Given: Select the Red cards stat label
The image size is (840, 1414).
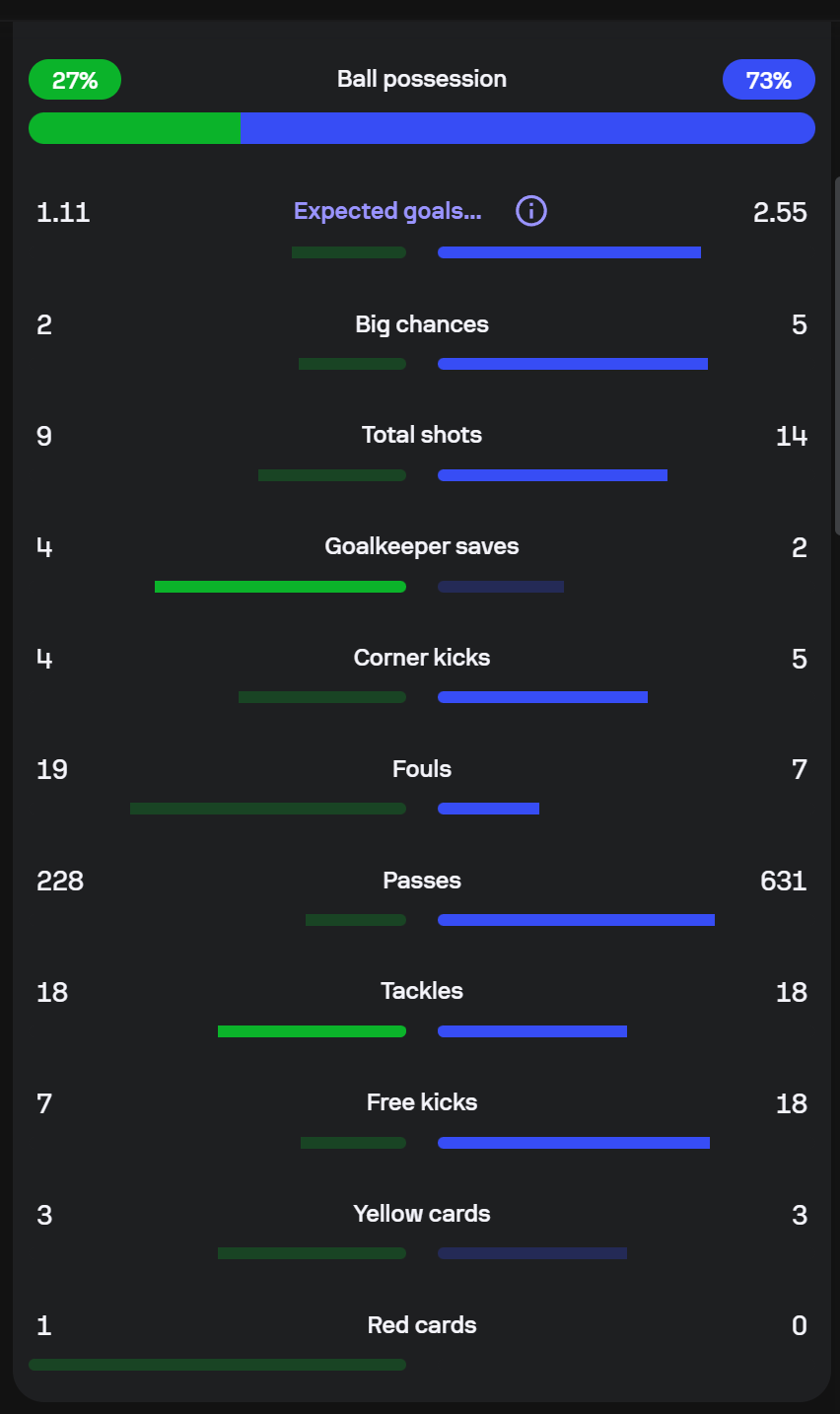Looking at the screenshot, I should pyautogui.click(x=422, y=1325).
